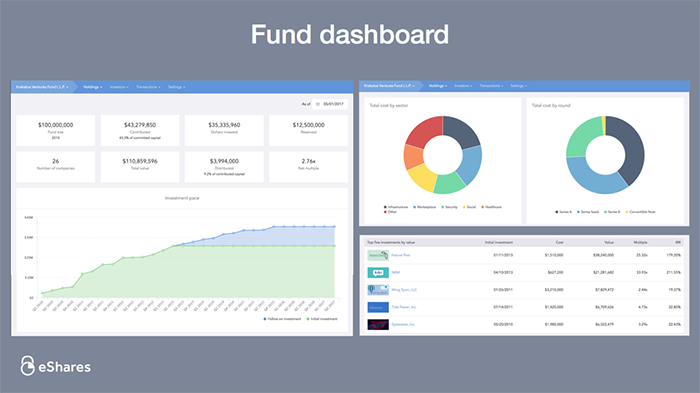700x393 pixels.
Task: Select the $110,859,596 Total value card
Action: coord(140,167)
